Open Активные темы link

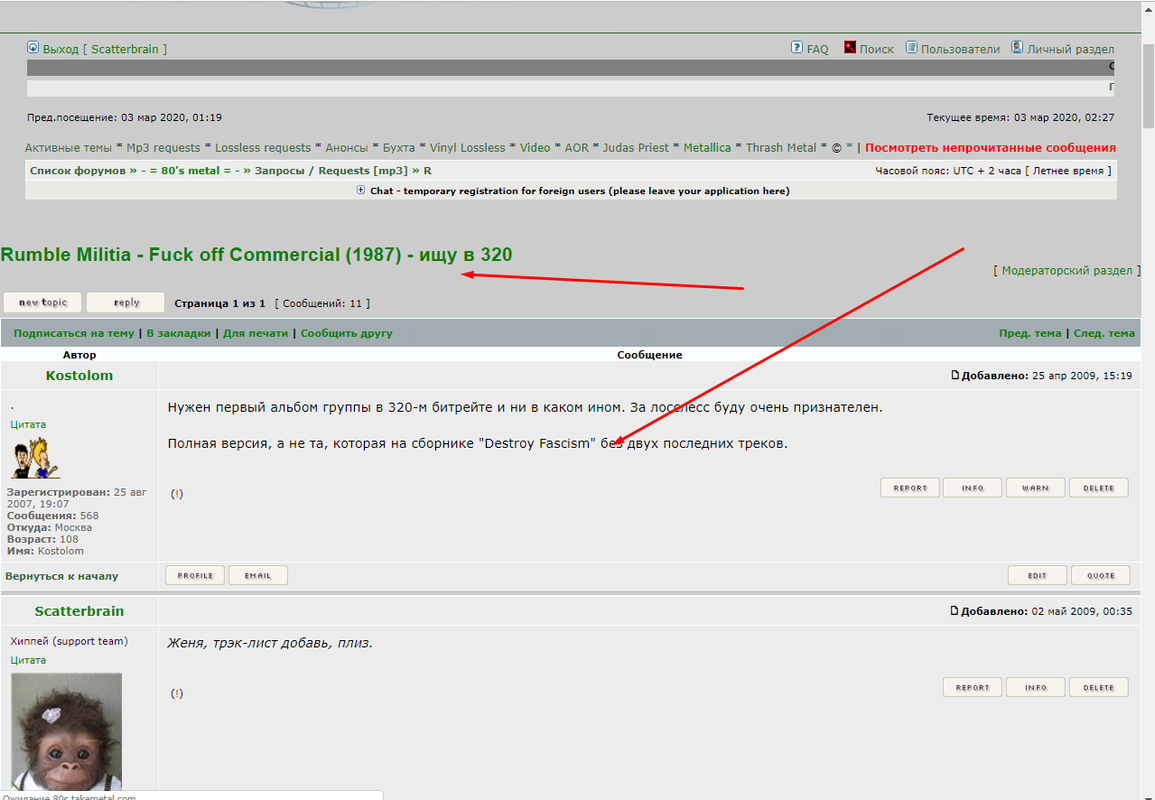click(x=69, y=148)
